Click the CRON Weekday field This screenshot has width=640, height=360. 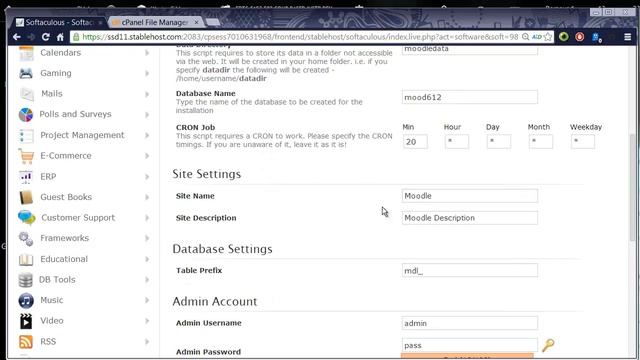[583, 142]
